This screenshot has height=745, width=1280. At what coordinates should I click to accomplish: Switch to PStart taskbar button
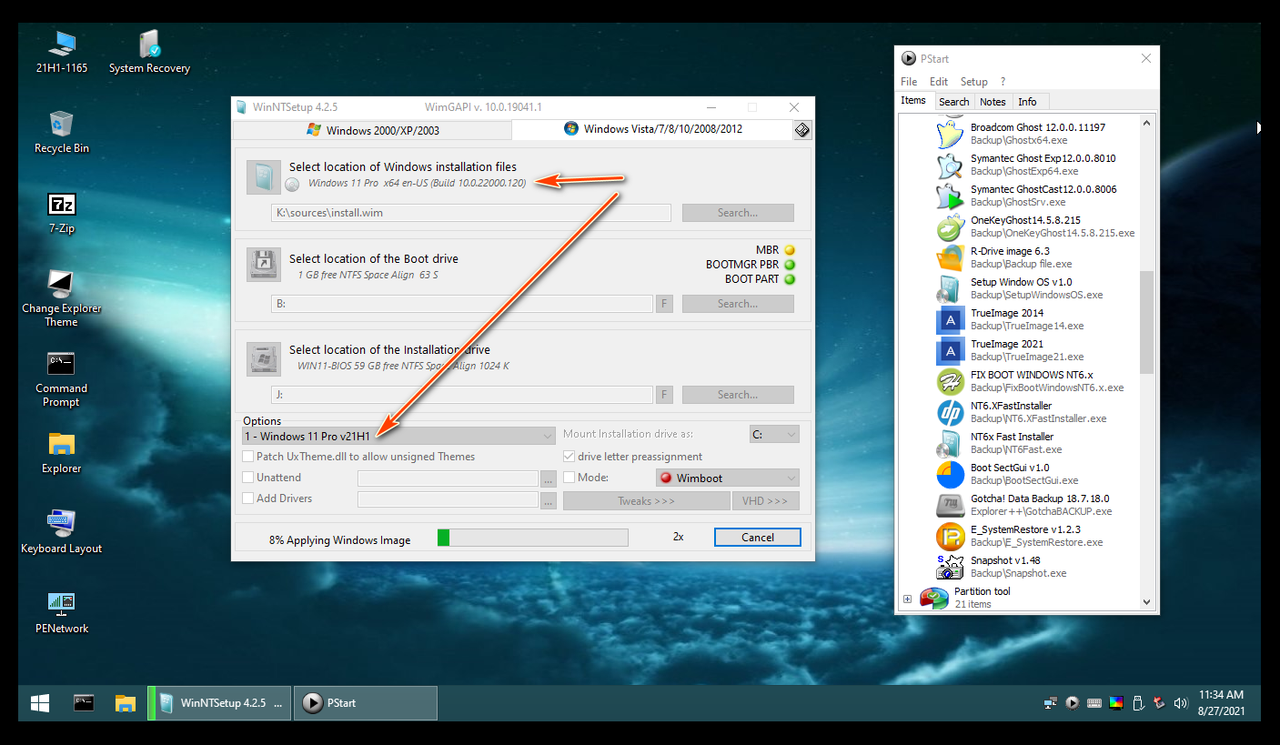coord(366,703)
